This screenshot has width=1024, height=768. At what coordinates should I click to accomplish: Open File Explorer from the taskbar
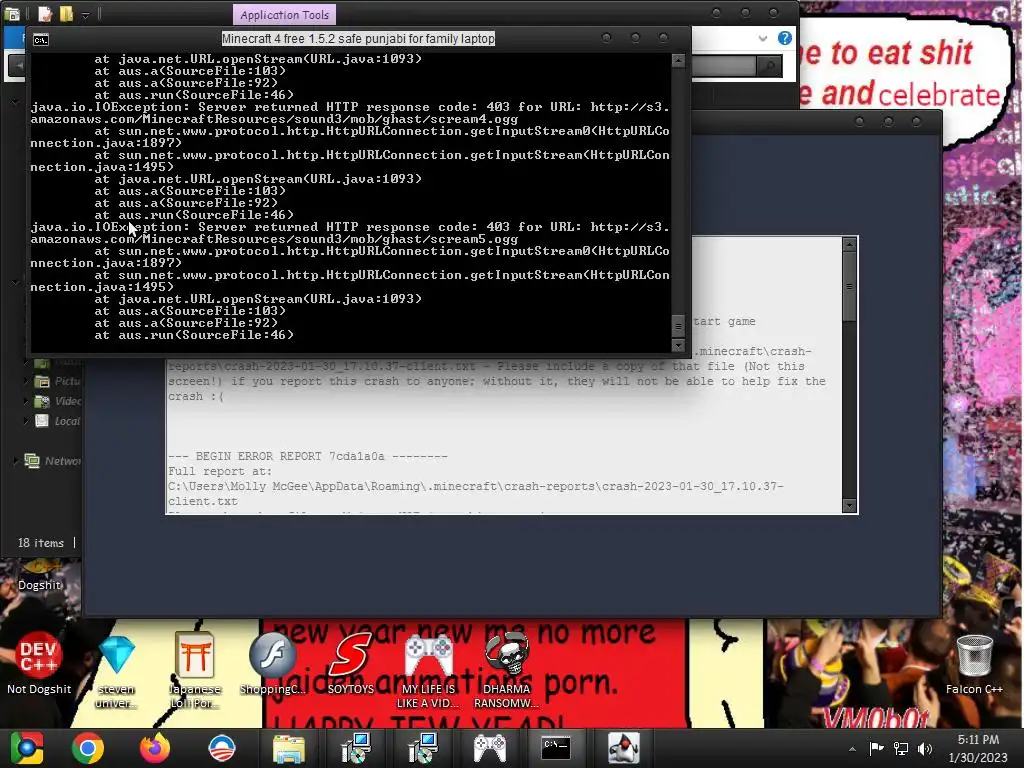click(x=288, y=748)
